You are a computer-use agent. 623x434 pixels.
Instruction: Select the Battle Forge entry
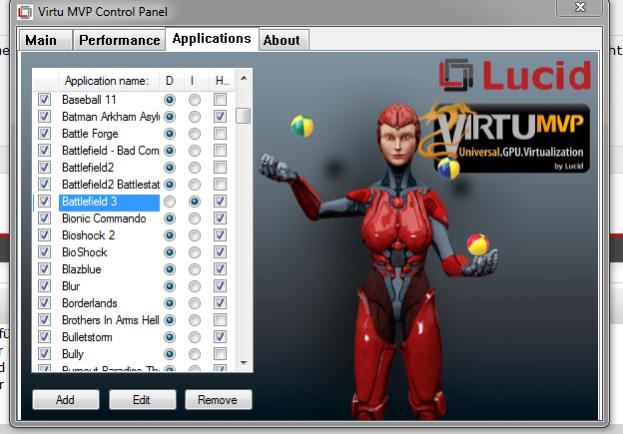point(90,134)
